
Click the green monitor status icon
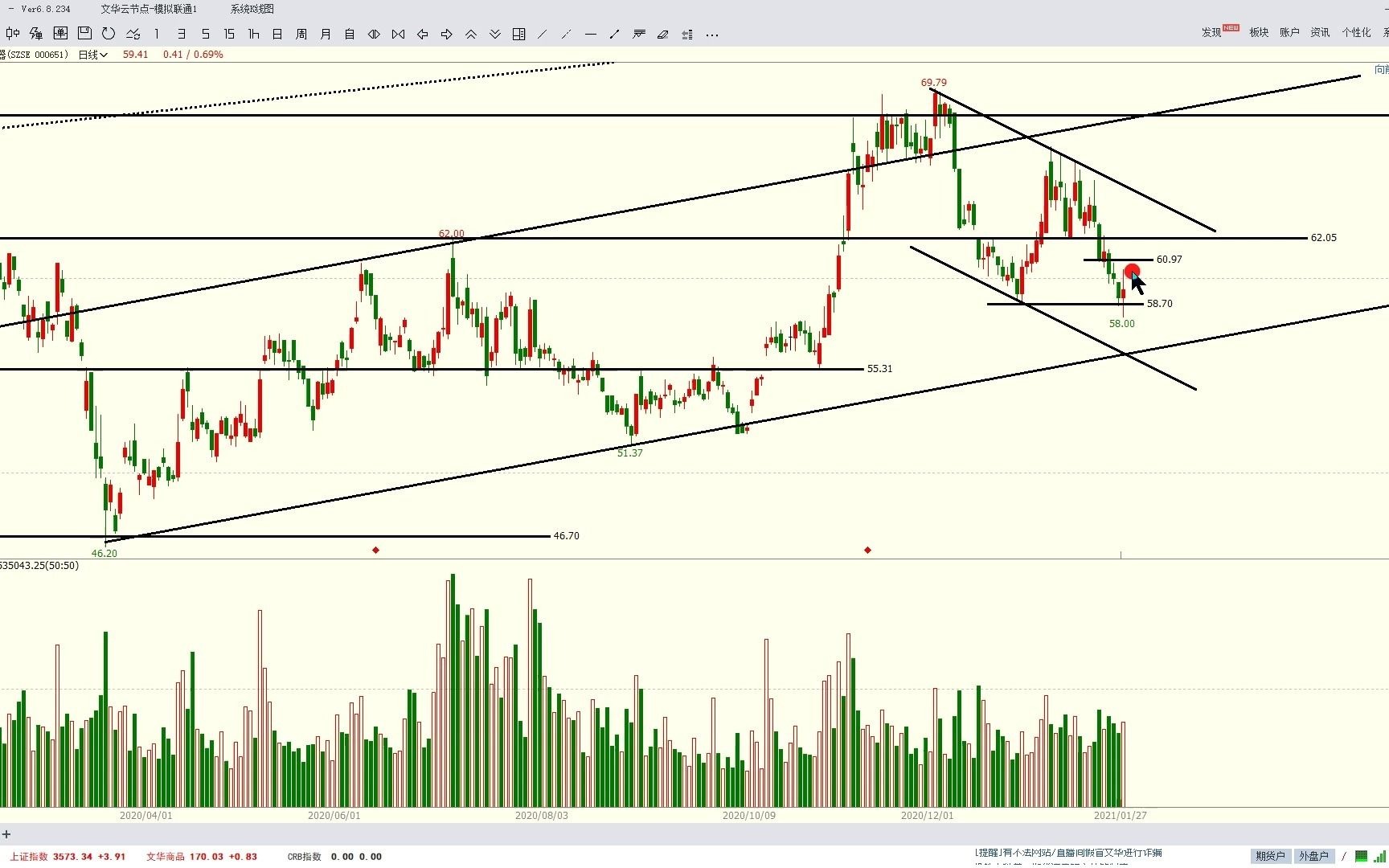1361,856
